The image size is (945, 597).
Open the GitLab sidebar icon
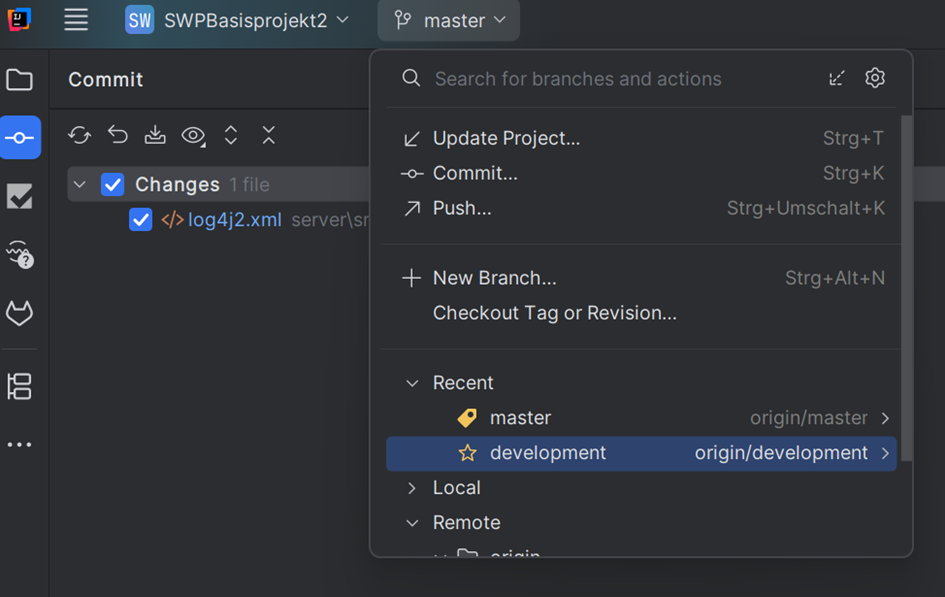pyautogui.click(x=20, y=314)
